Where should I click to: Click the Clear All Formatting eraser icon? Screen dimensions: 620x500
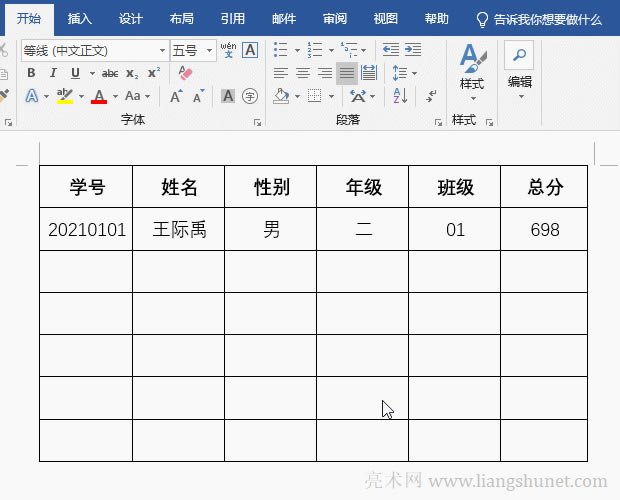[185, 73]
